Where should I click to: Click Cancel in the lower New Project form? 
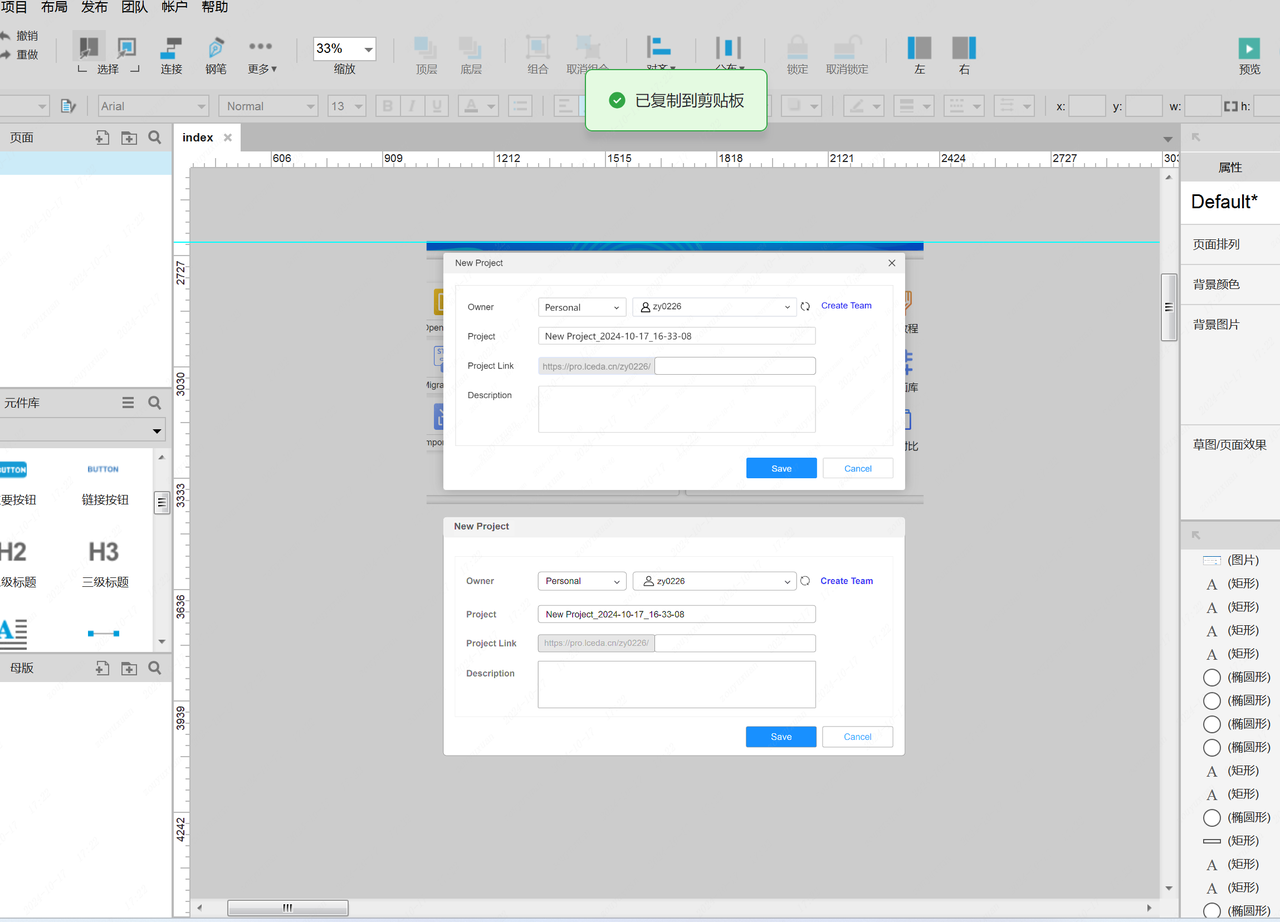coord(858,737)
